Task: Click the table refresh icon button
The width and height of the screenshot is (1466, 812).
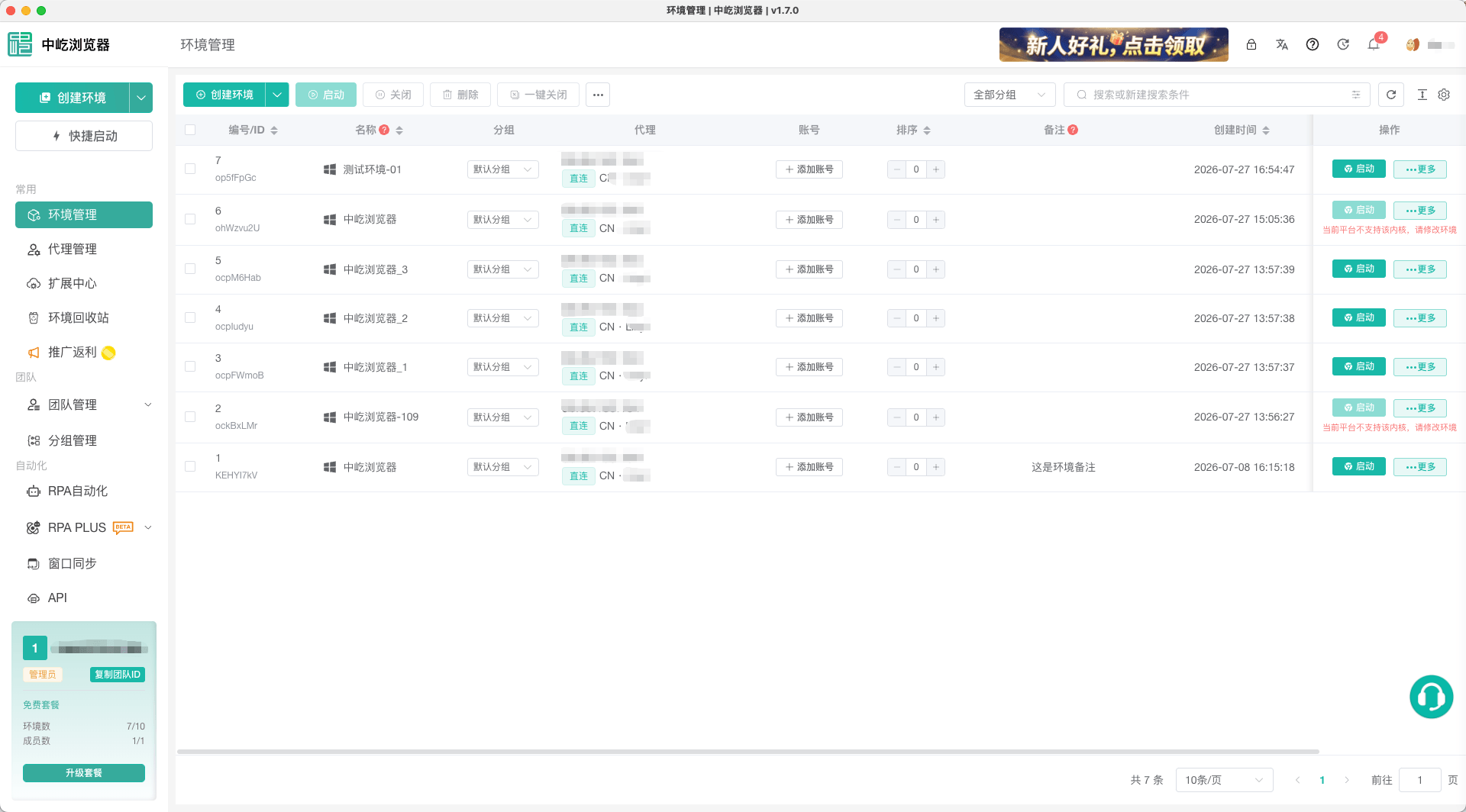Action: coord(1391,95)
